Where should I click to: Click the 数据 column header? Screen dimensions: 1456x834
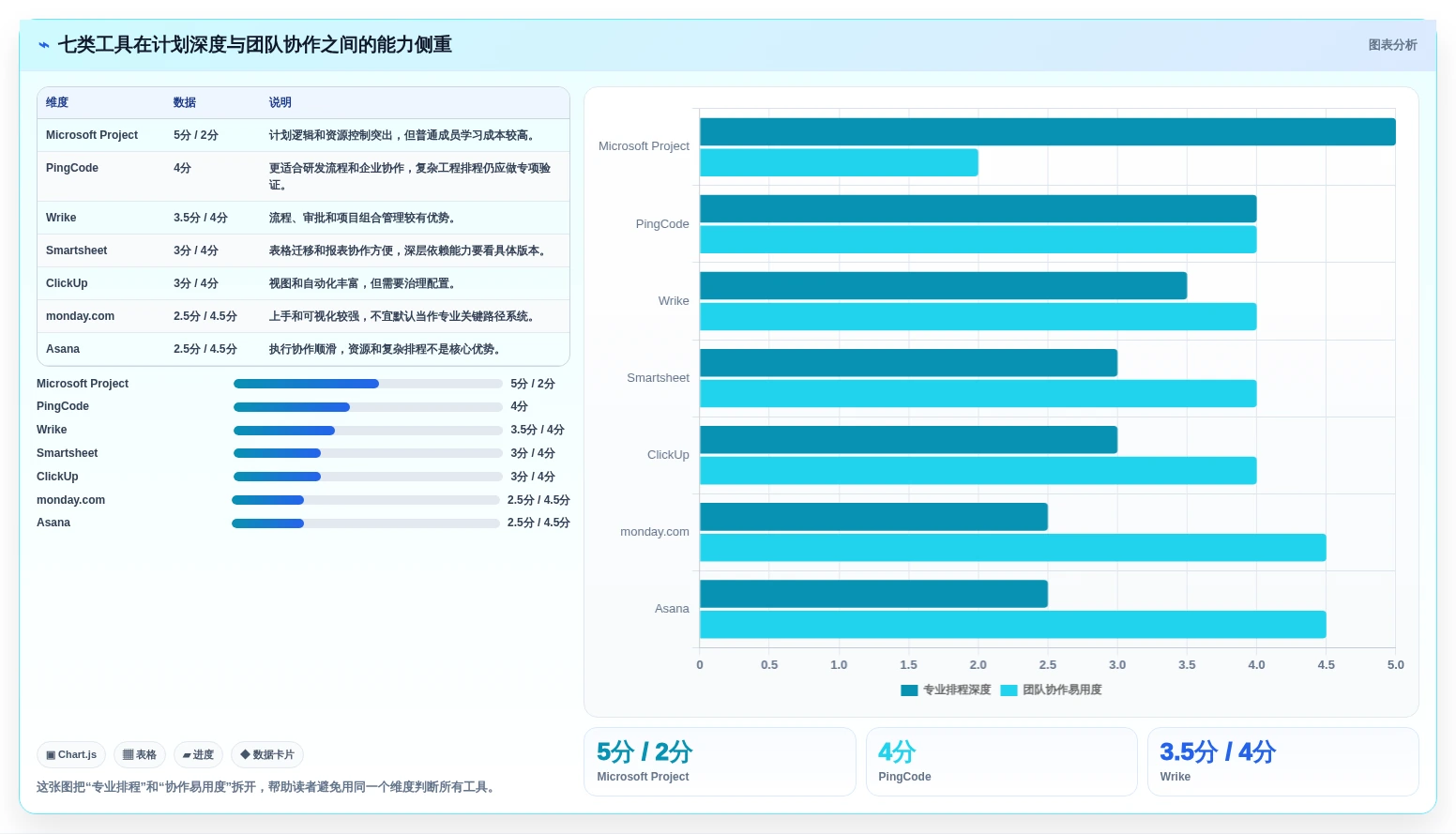(185, 102)
